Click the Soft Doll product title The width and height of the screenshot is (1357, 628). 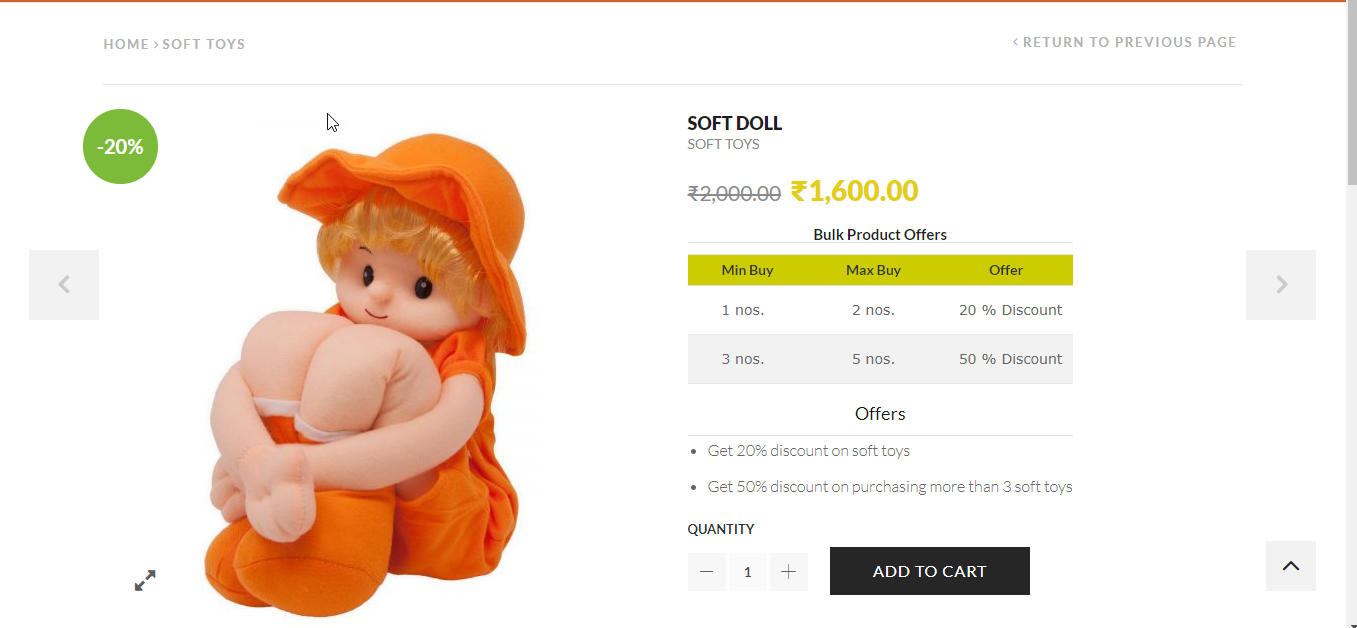pos(734,123)
